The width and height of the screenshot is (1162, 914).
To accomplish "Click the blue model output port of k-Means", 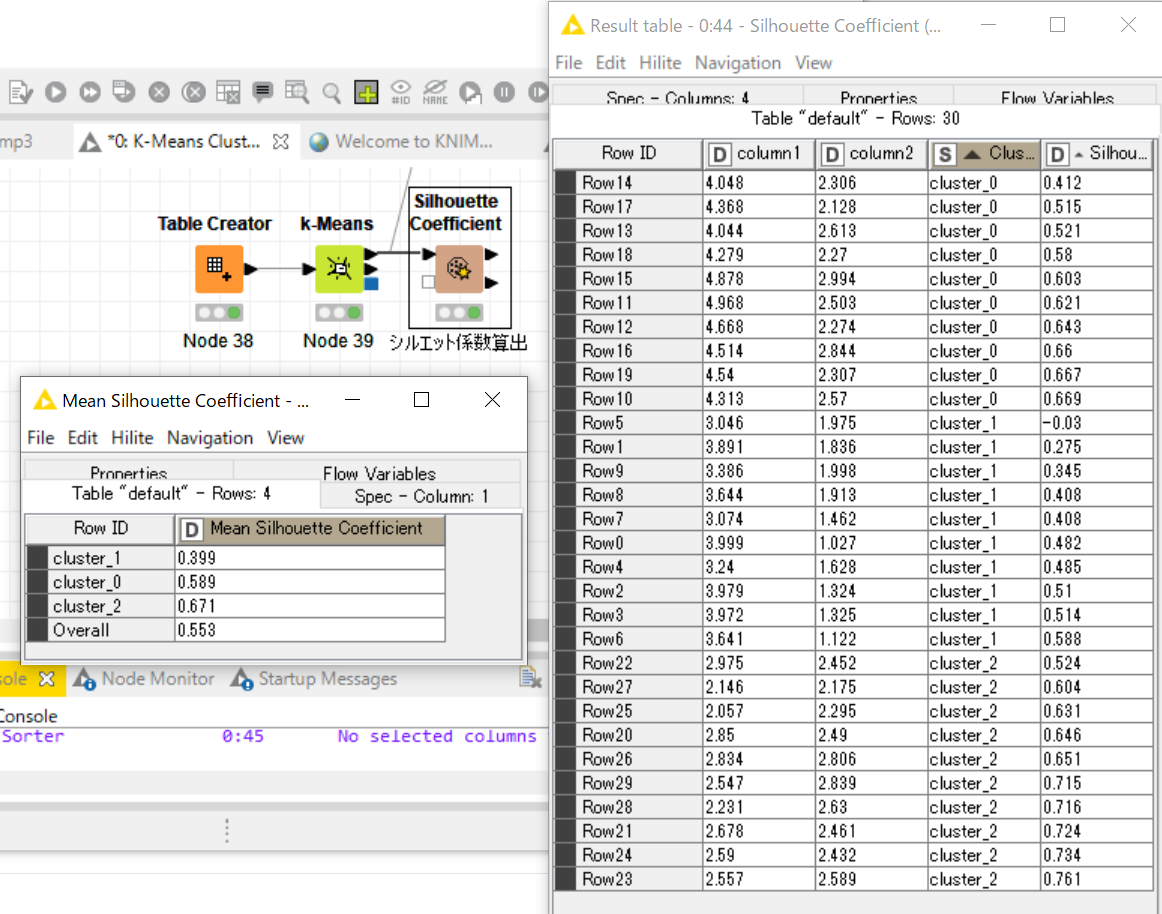I will [x=372, y=283].
